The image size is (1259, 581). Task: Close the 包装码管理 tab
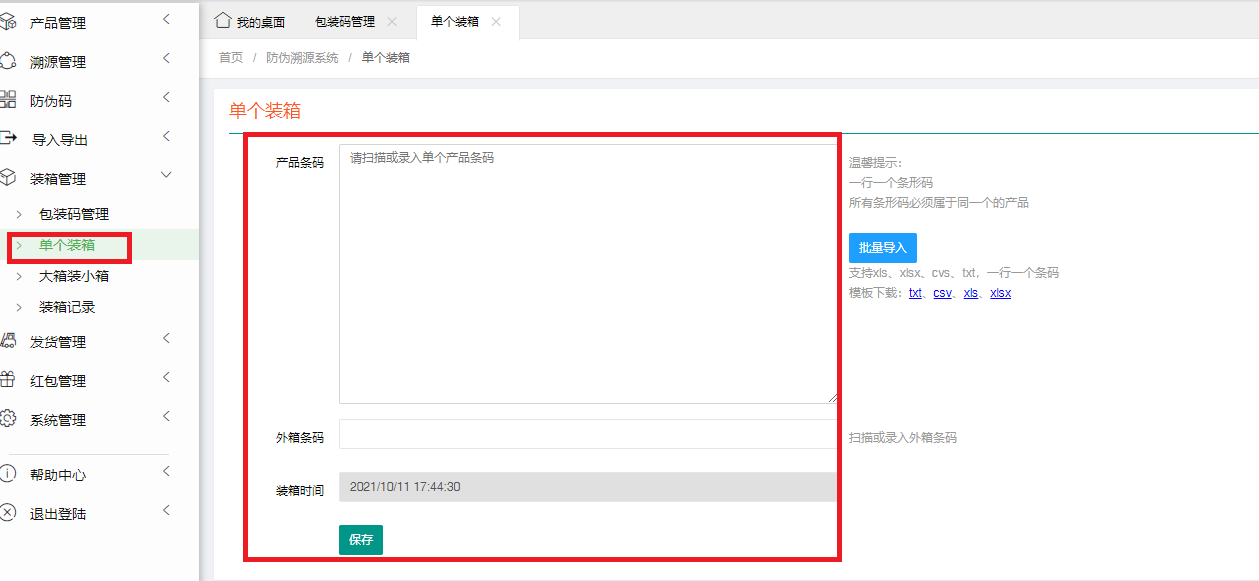[392, 22]
